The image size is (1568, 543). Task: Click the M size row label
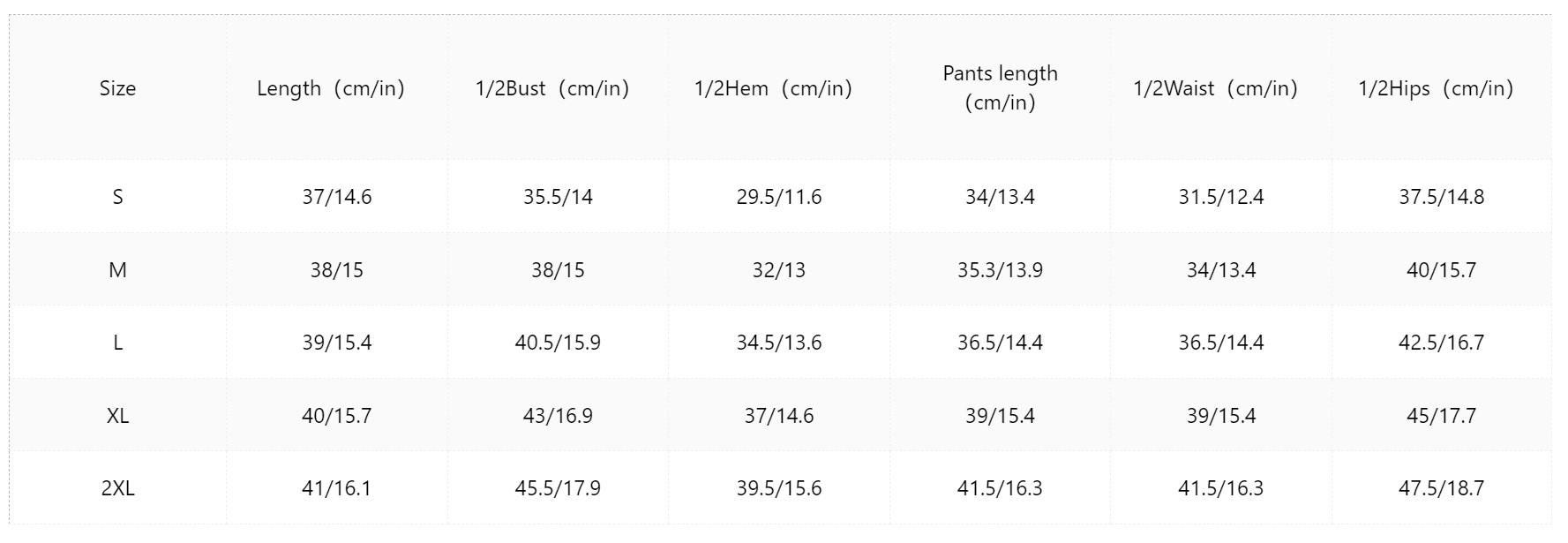117,270
